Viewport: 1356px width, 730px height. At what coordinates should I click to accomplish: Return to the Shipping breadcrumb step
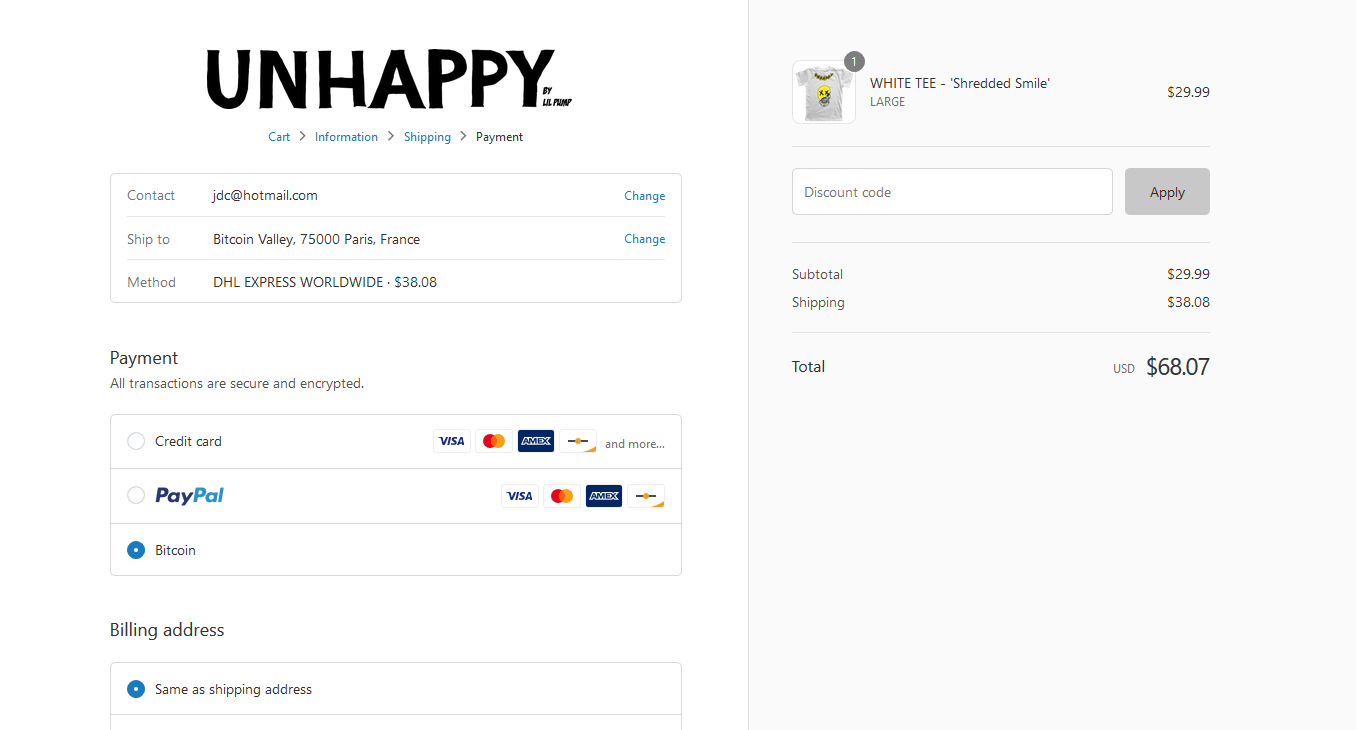click(x=427, y=137)
